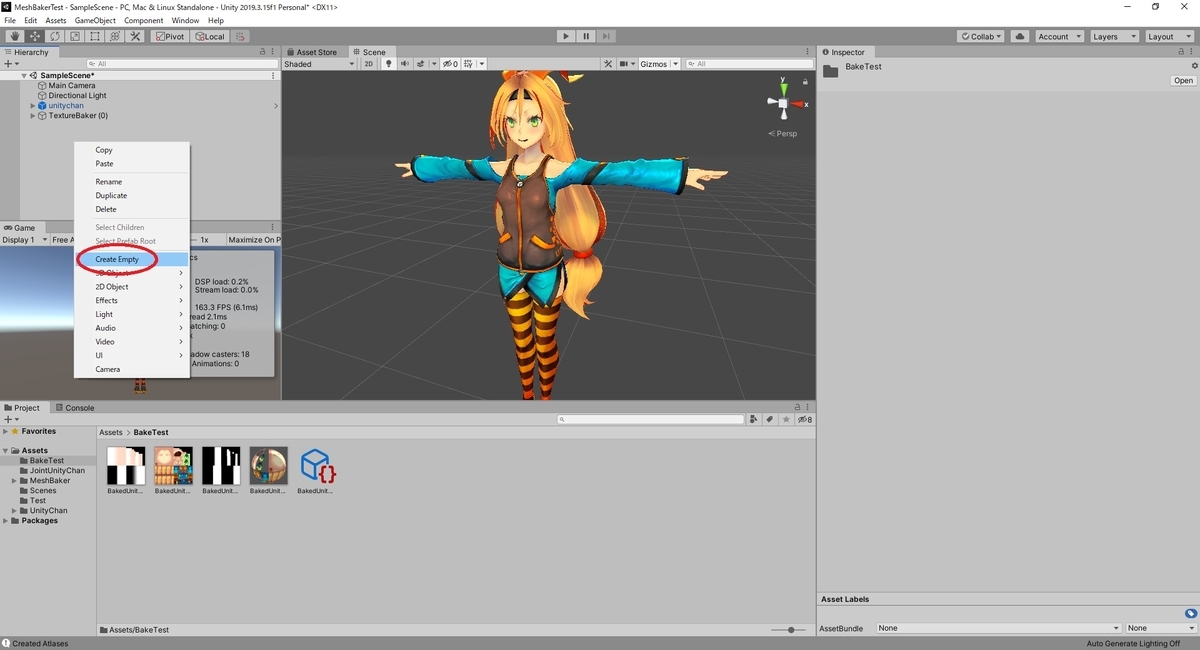Select the Rect transform tool

[95, 36]
